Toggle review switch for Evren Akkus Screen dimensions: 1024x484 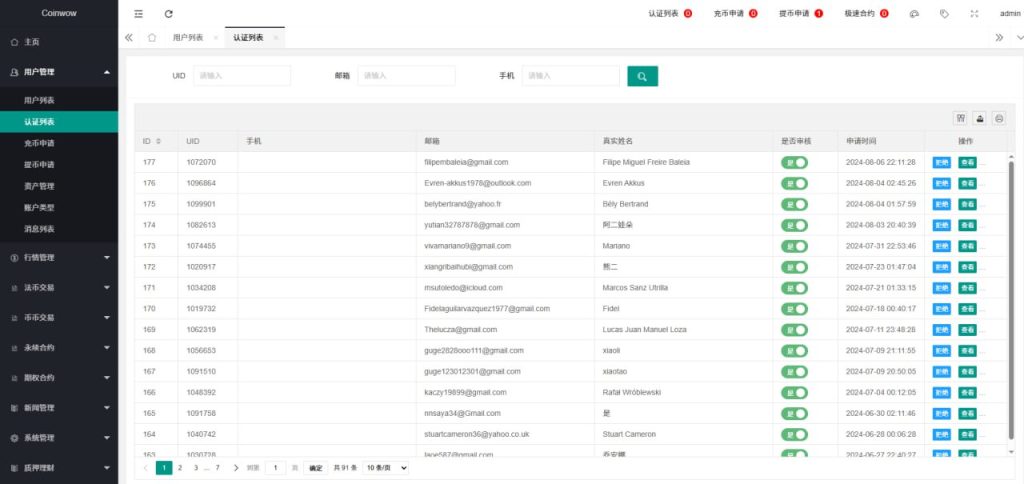click(x=794, y=184)
